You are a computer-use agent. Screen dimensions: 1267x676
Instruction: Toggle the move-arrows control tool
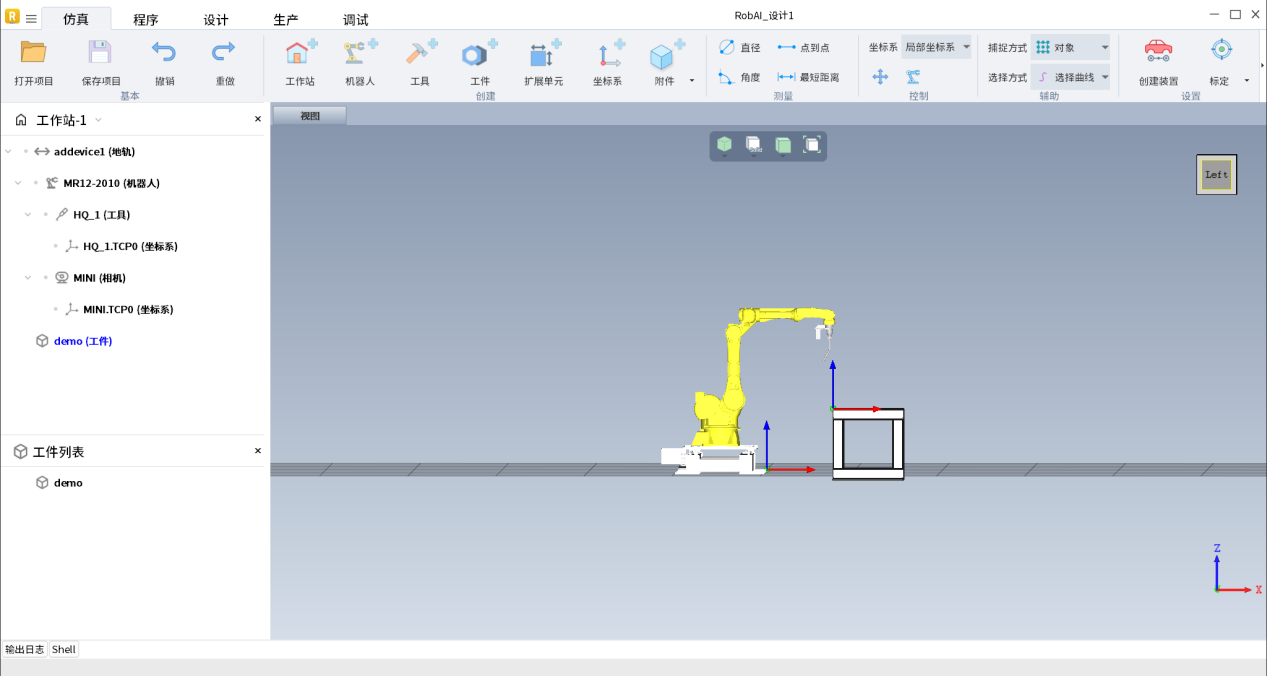880,77
